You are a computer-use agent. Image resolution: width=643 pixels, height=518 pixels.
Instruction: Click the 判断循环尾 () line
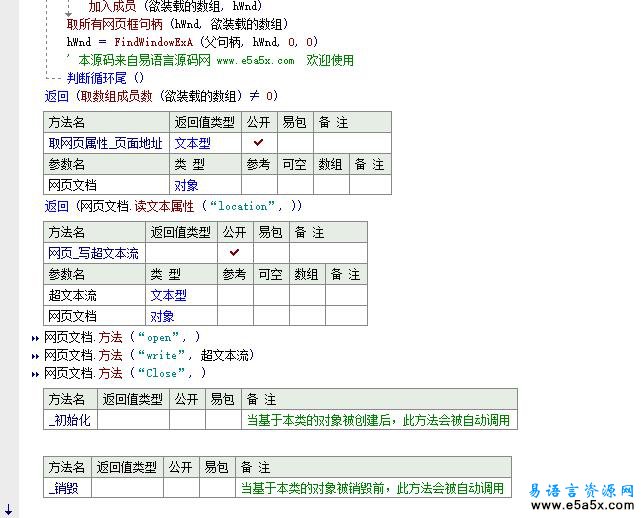(x=105, y=78)
